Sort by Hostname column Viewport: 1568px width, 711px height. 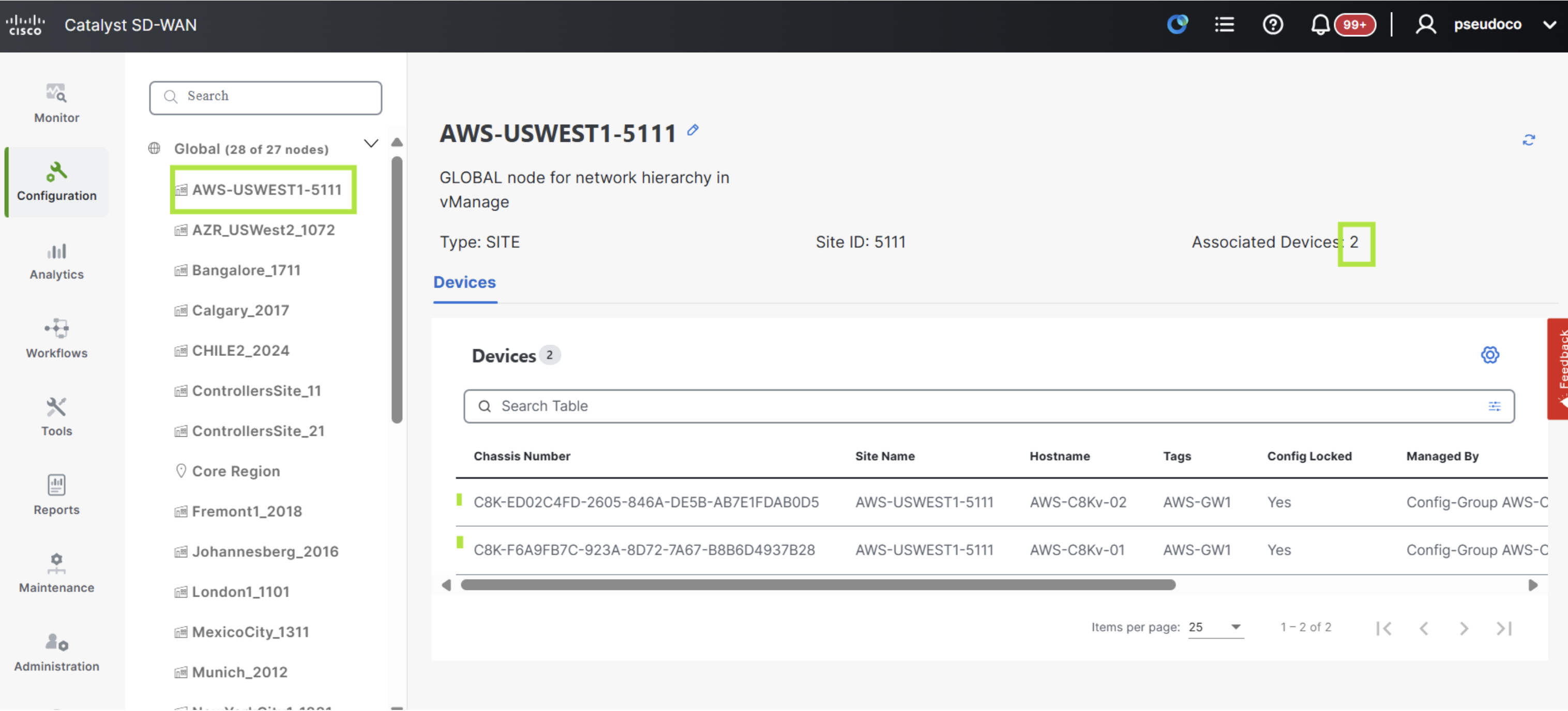[1059, 456]
